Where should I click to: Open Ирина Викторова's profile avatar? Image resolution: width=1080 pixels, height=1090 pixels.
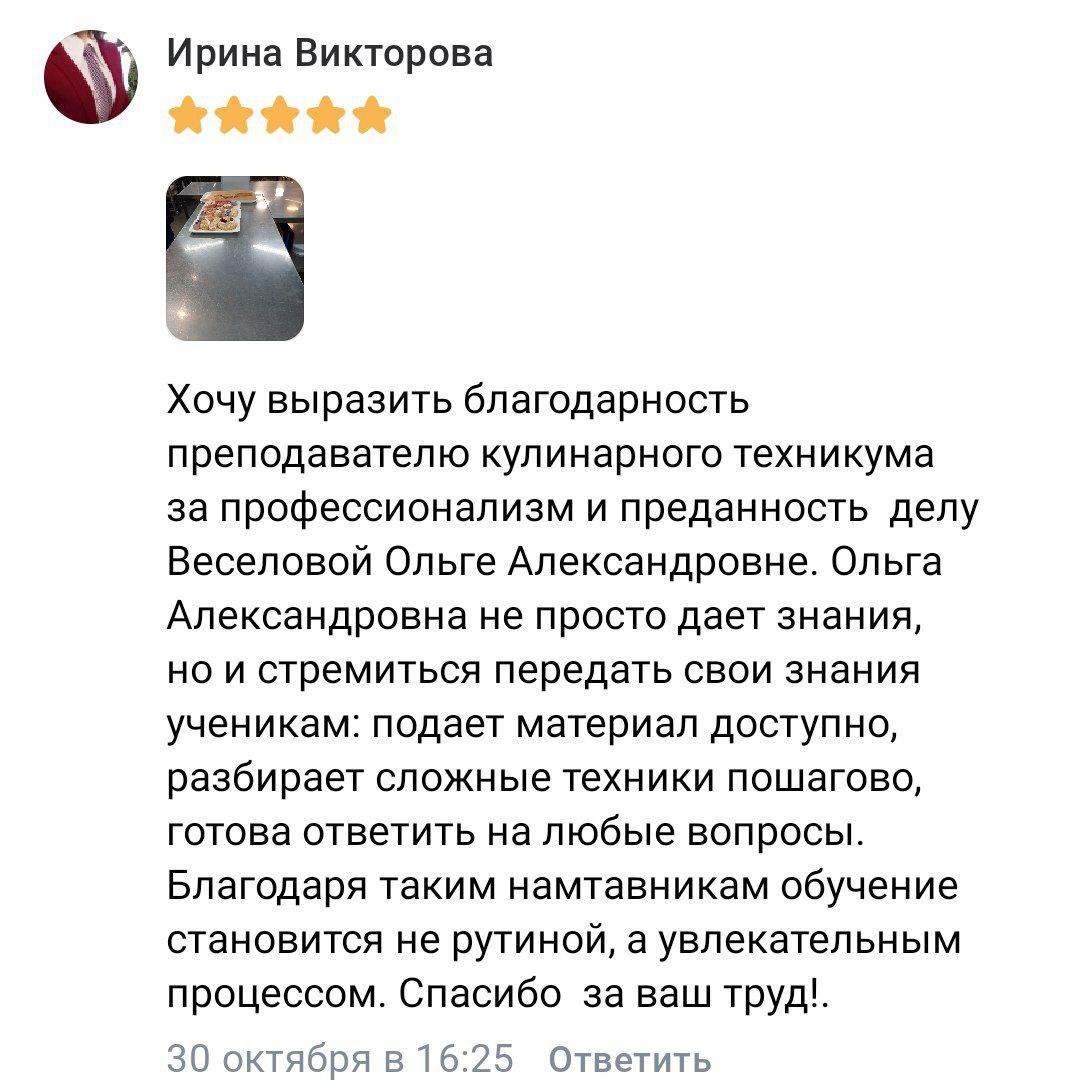pyautogui.click(x=90, y=77)
